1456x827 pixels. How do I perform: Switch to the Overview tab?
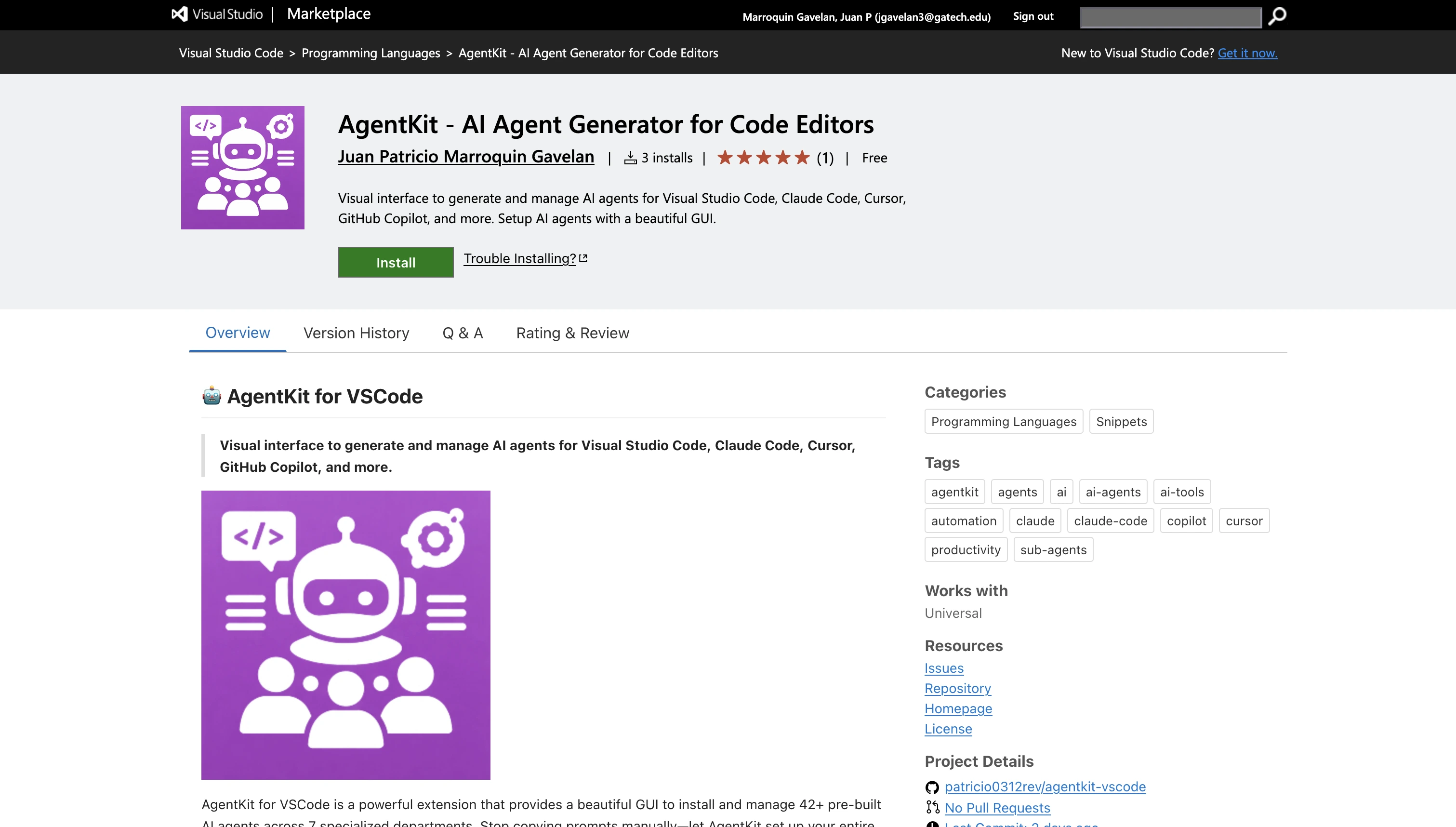click(237, 333)
